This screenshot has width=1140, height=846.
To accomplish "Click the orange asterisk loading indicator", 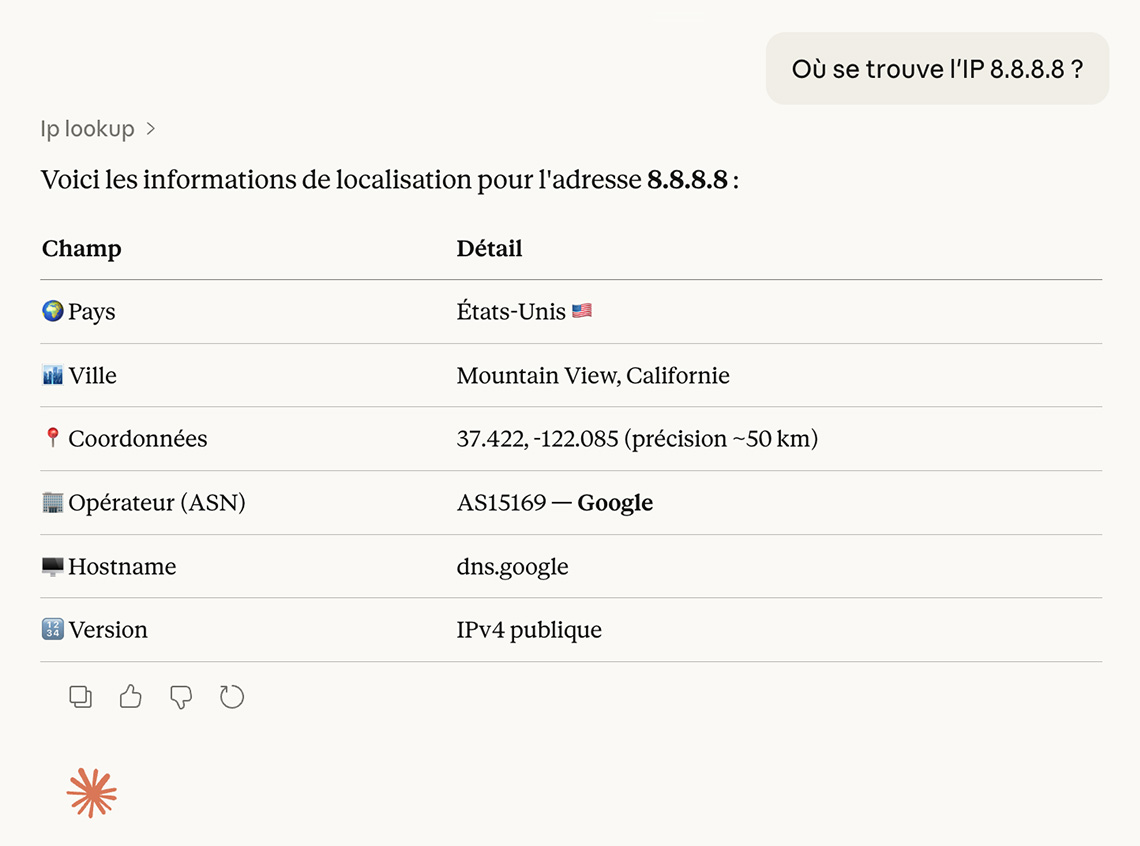I will coord(91,793).
